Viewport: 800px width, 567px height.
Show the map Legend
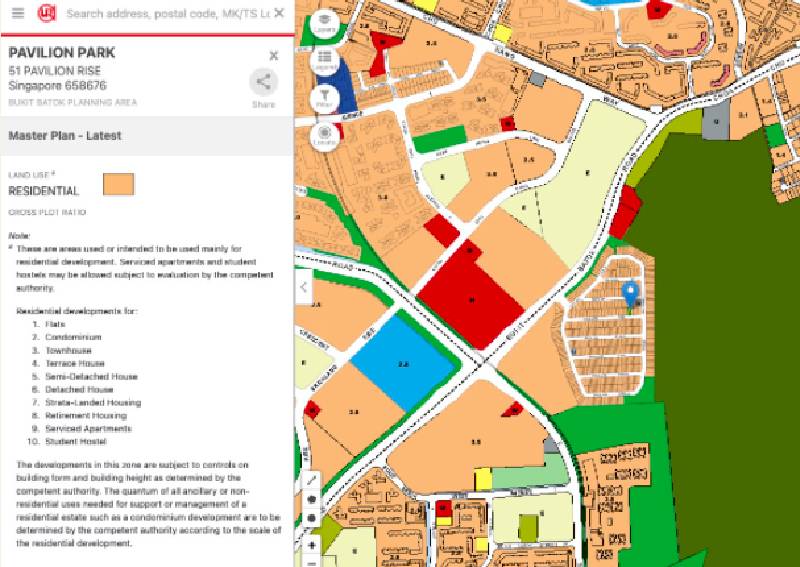pos(324,62)
